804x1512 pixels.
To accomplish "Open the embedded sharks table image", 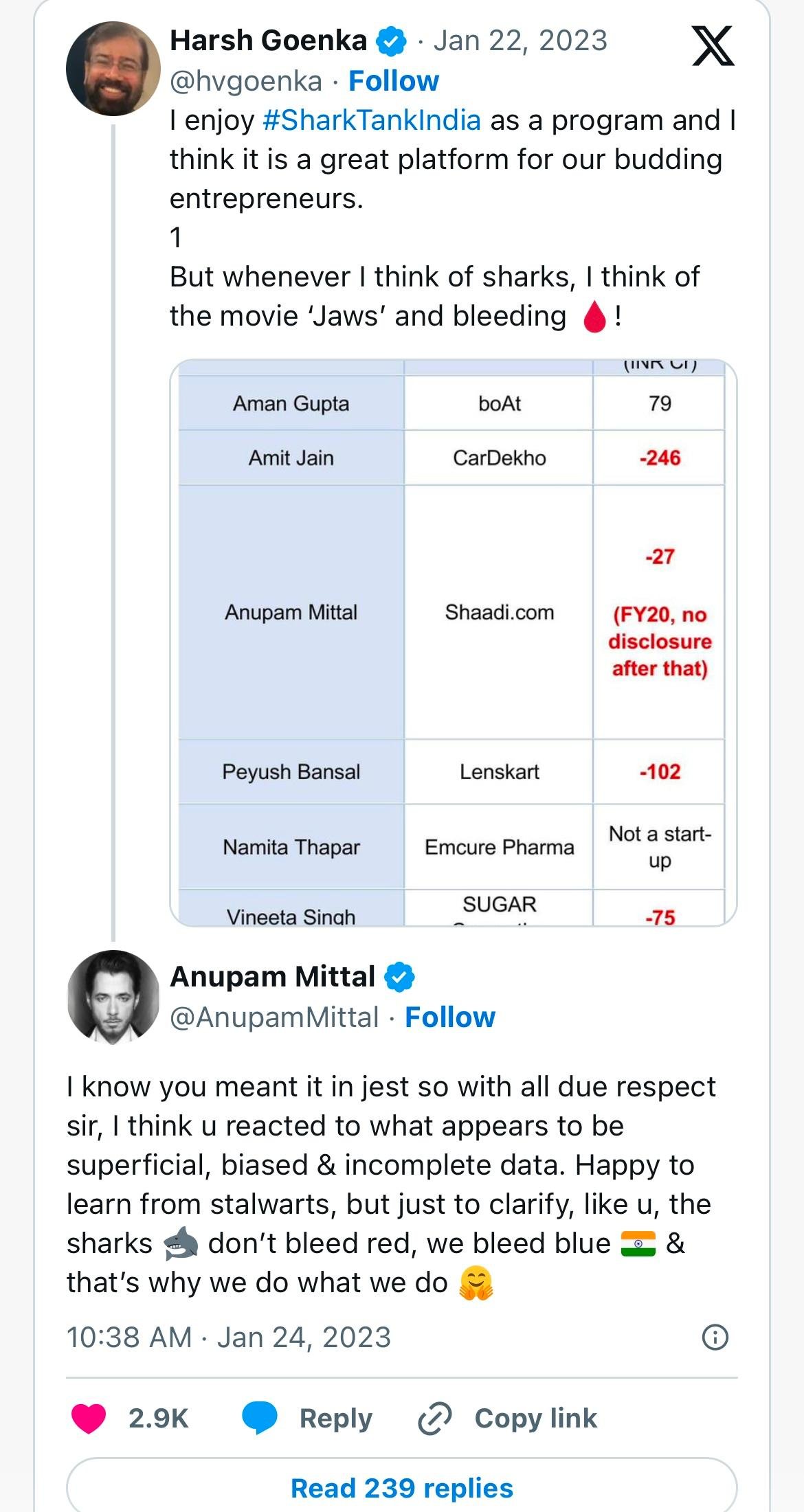I will tap(454, 642).
